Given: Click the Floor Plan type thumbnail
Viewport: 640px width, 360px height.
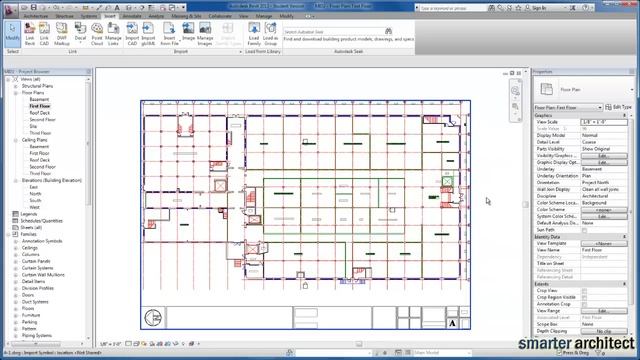Looking at the screenshot, I should coord(547,89).
